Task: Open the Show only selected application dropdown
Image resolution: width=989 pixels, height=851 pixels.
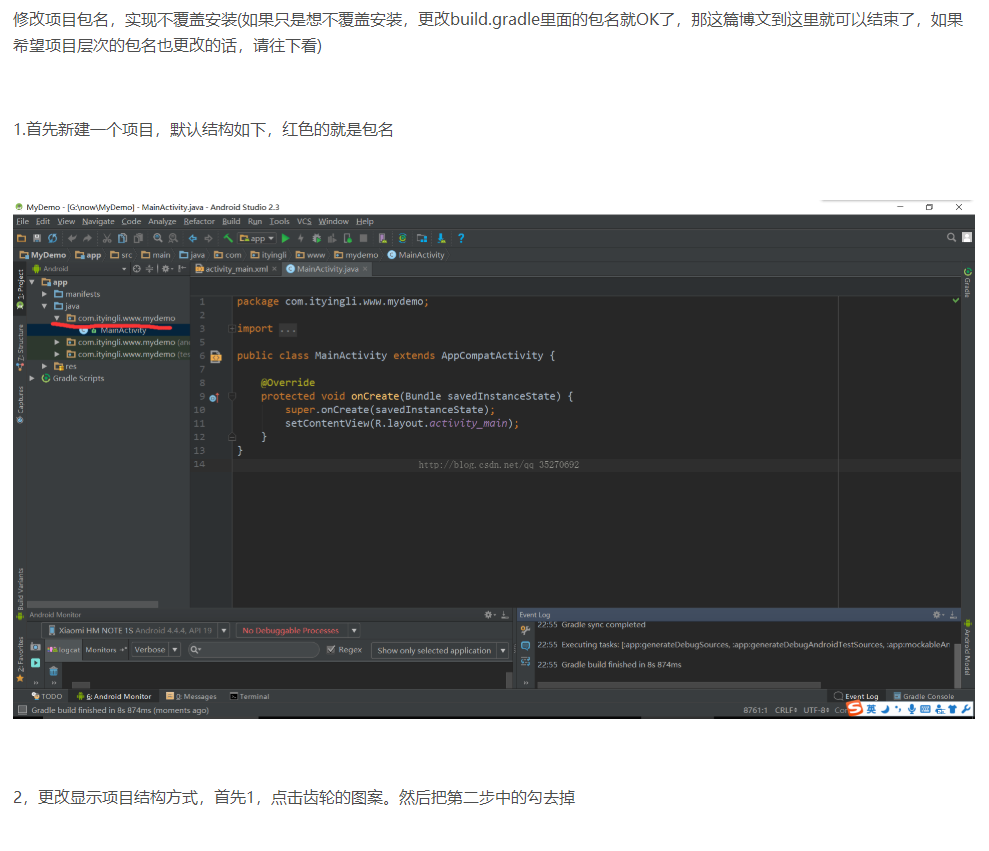Action: pos(440,650)
